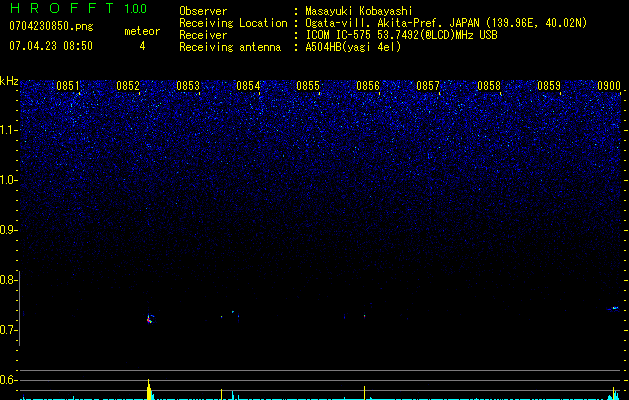Click the 0856 time marker
629x400 pixels.
click(x=368, y=86)
